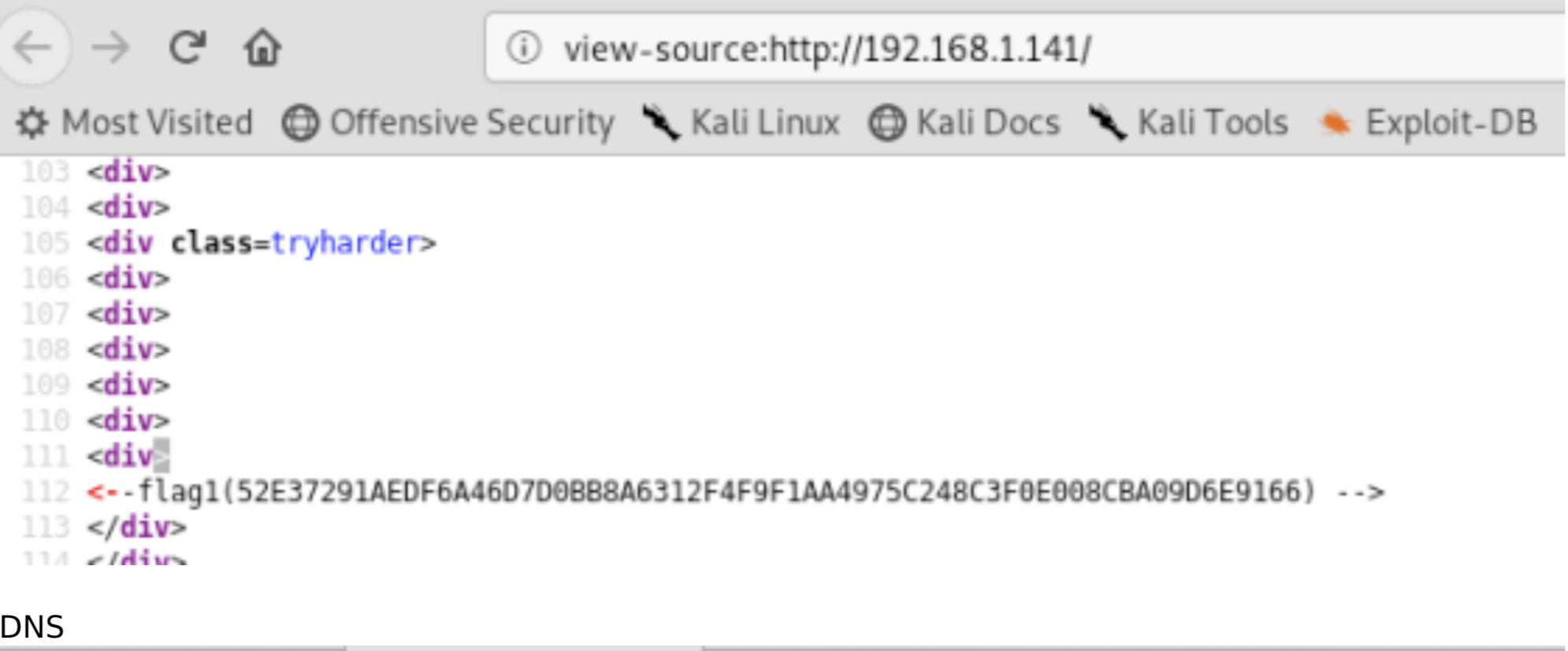Screen dimensions: 1568x651
Task: Click line number 111 in the gutter
Action: [46, 456]
